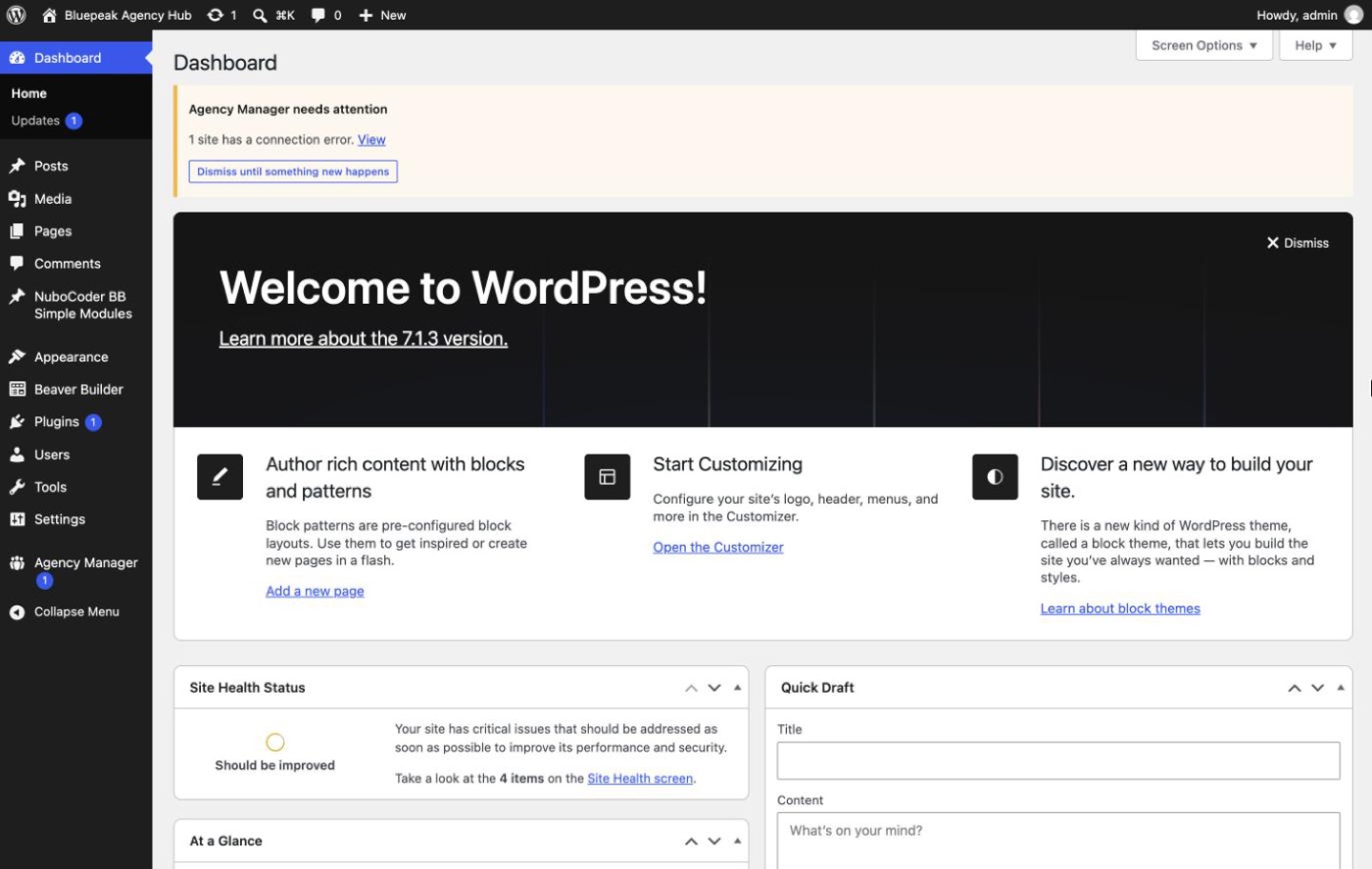Click the Collapse Menu arrow icon
Image resolution: width=1372 pixels, height=869 pixels.
tap(17, 612)
